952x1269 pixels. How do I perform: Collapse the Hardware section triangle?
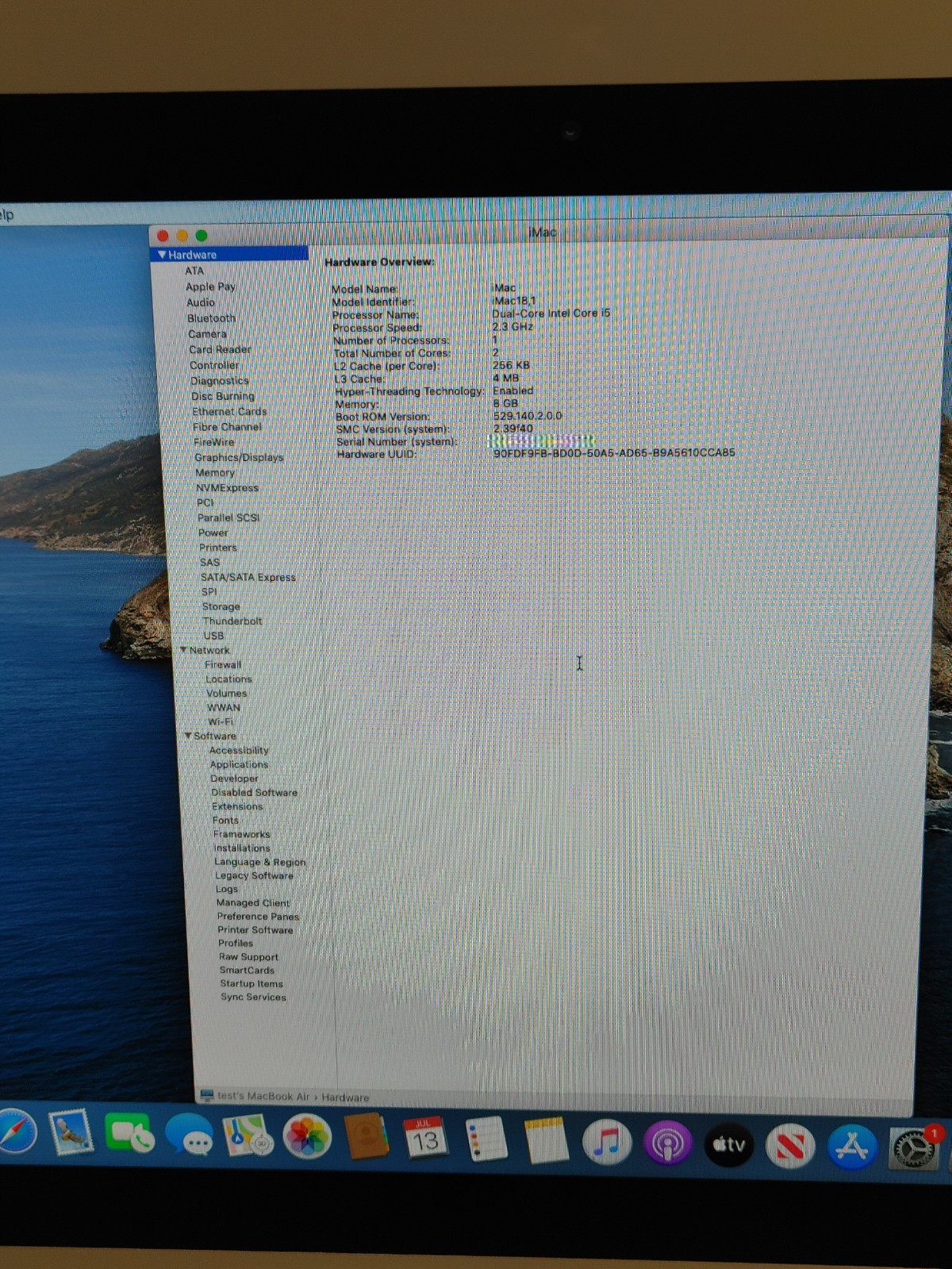point(162,255)
